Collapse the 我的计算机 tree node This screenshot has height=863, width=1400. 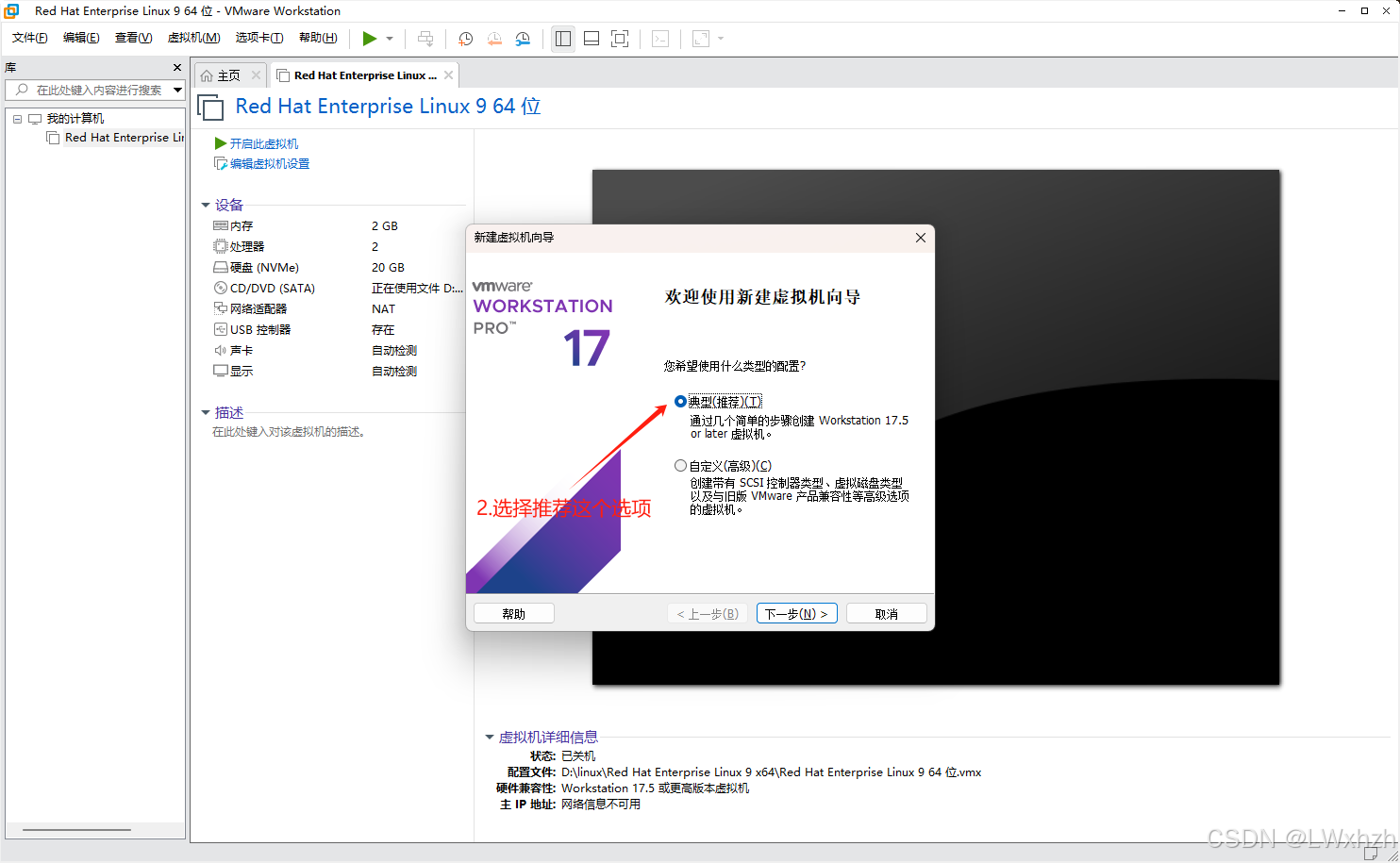[x=17, y=119]
